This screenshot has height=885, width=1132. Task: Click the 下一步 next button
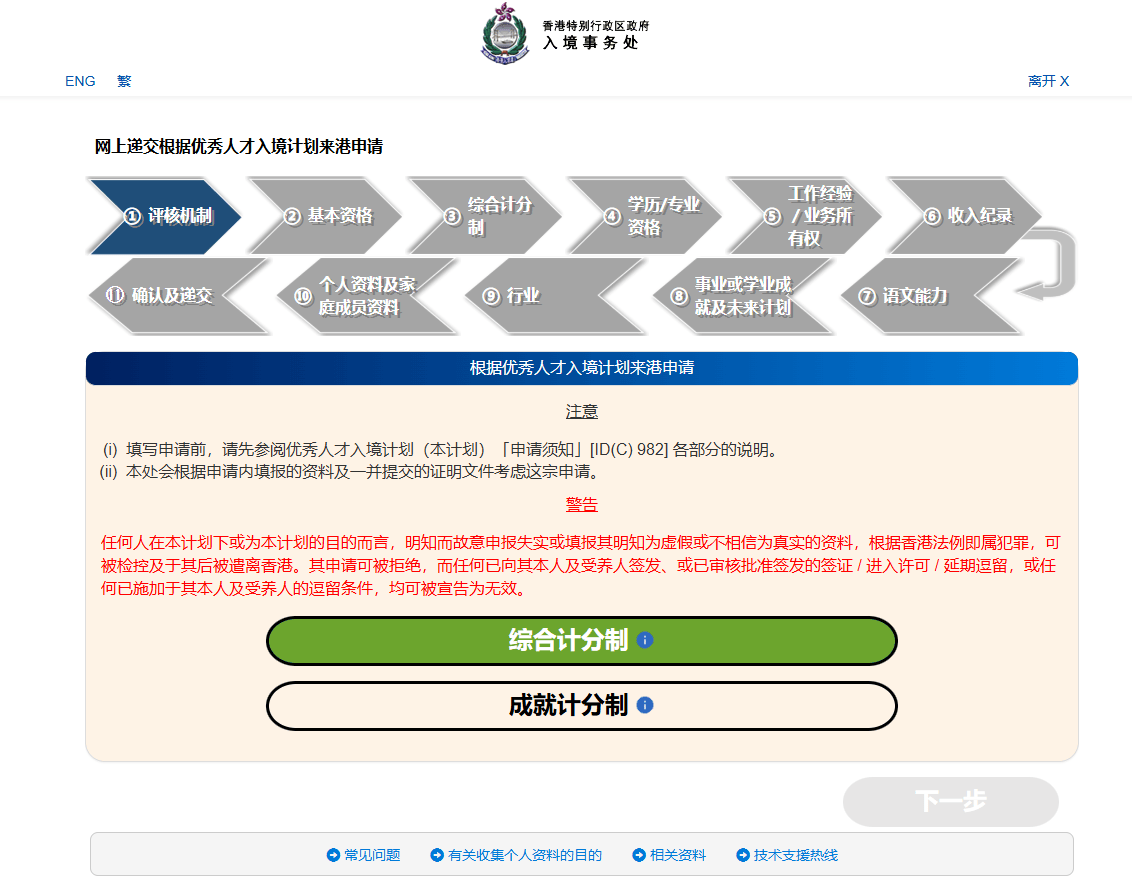click(951, 802)
